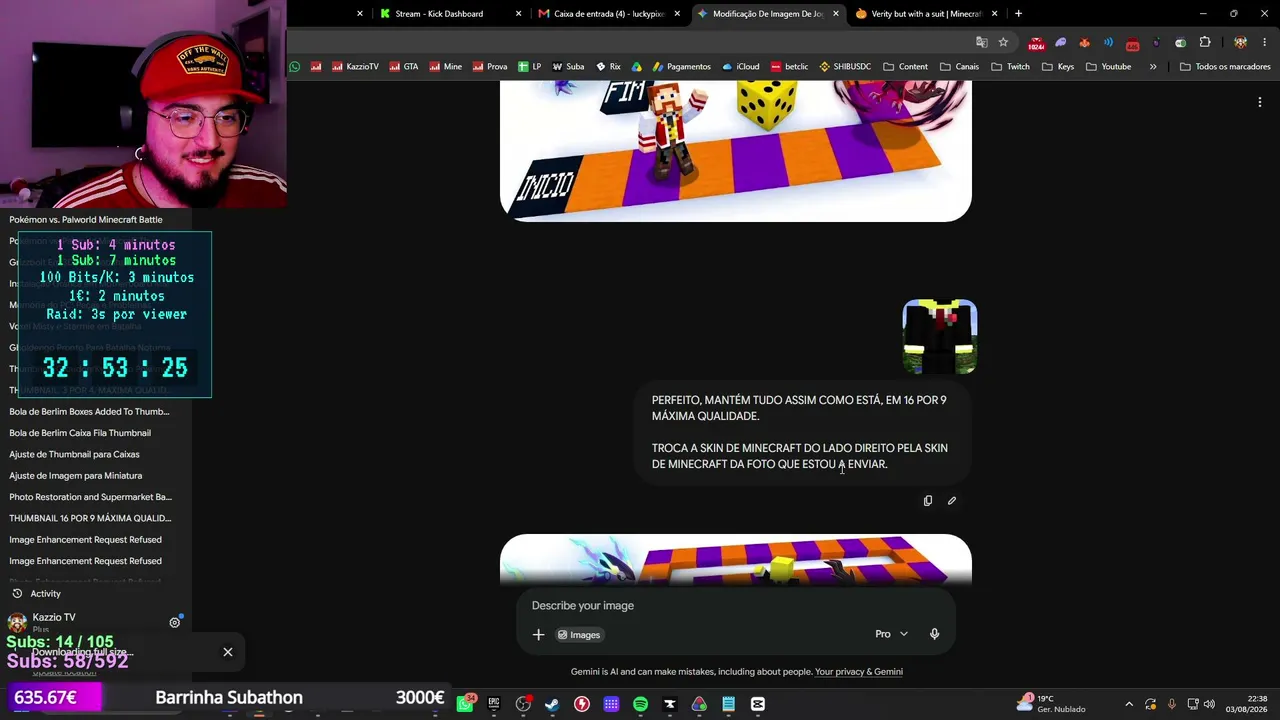Dismiss the Downloading full size notification
Viewport: 1280px width, 720px height.
click(x=228, y=652)
